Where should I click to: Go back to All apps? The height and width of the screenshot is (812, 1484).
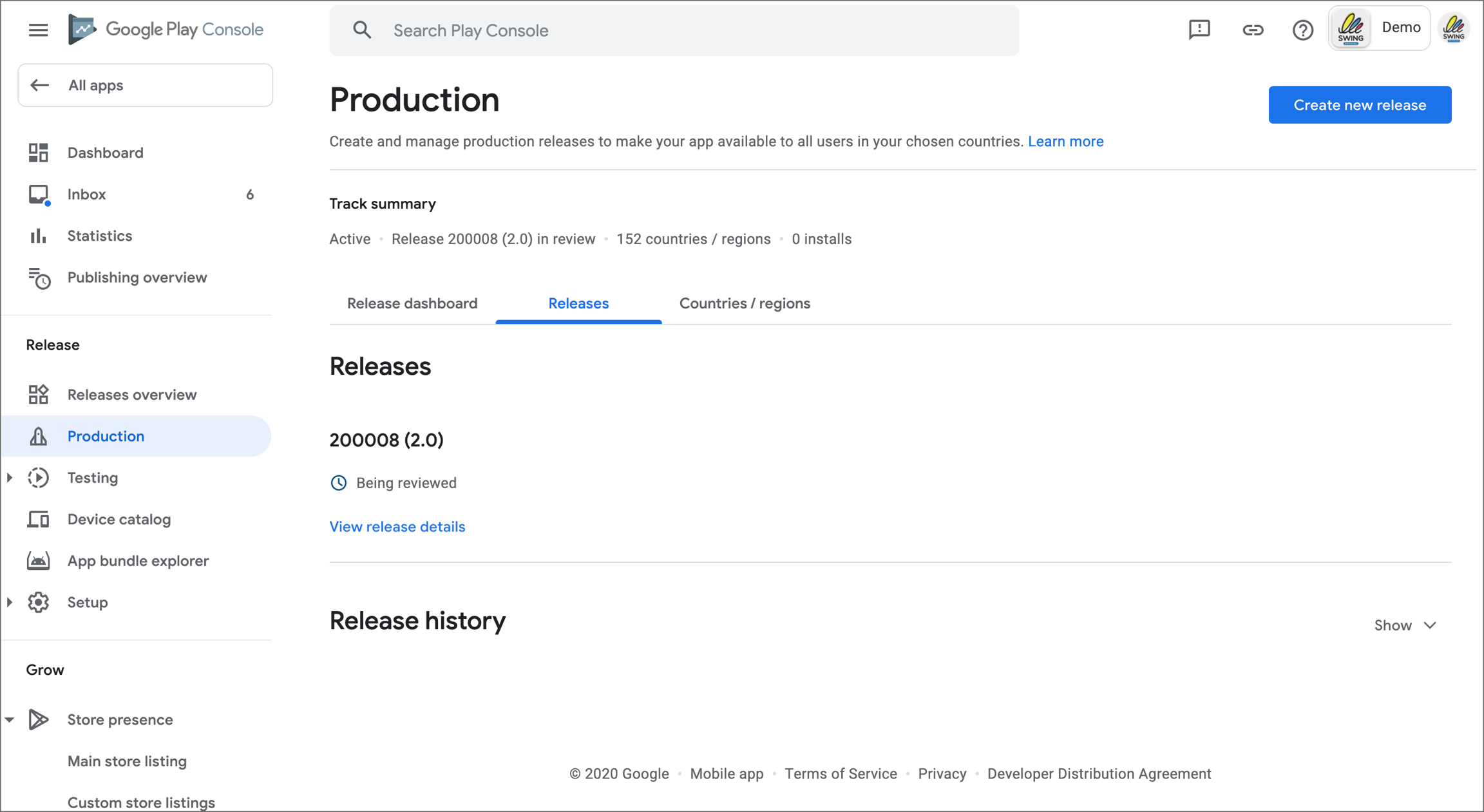(145, 85)
